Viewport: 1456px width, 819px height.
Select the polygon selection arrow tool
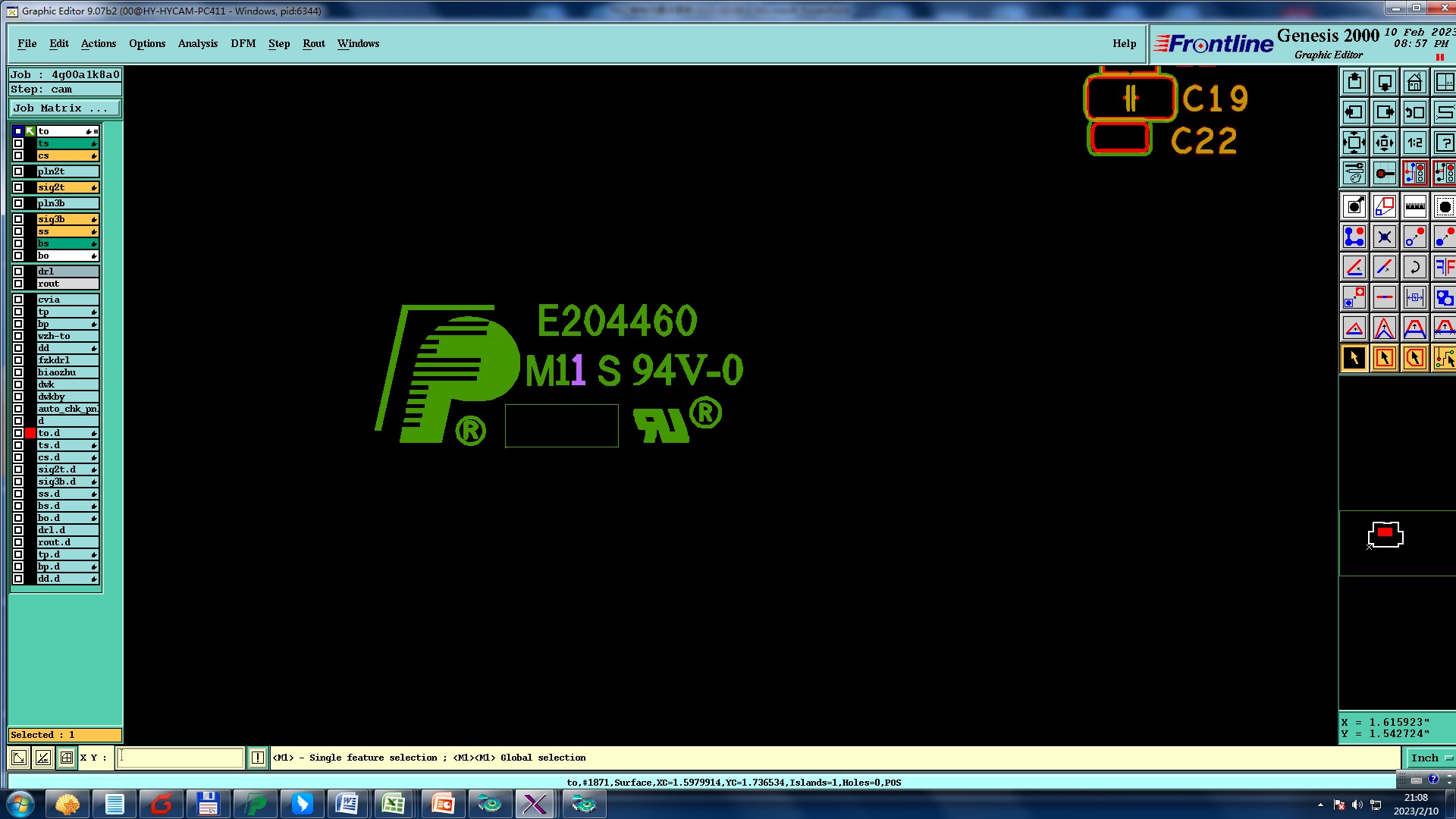click(x=1414, y=358)
